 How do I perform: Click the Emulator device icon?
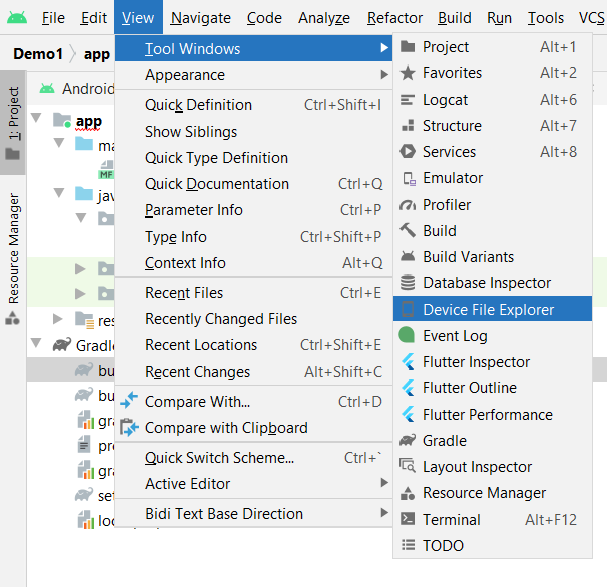click(410, 179)
